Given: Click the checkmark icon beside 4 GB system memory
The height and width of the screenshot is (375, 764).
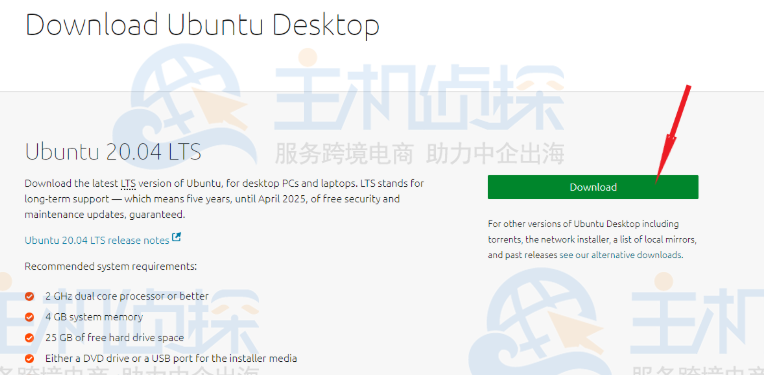Looking at the screenshot, I should pos(30,317).
